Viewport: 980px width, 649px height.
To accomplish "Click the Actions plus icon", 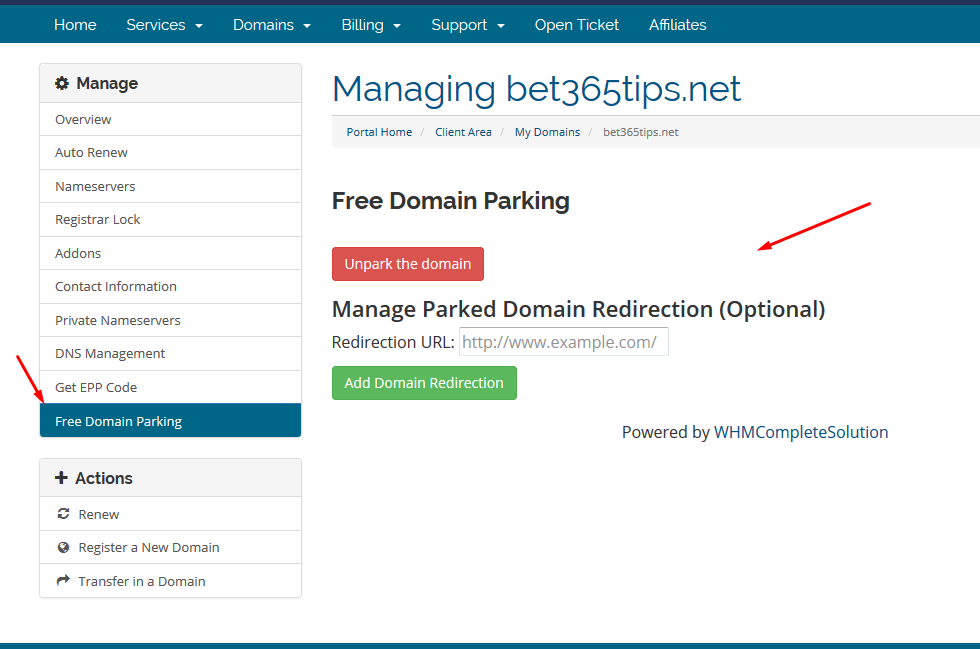I will [61, 478].
